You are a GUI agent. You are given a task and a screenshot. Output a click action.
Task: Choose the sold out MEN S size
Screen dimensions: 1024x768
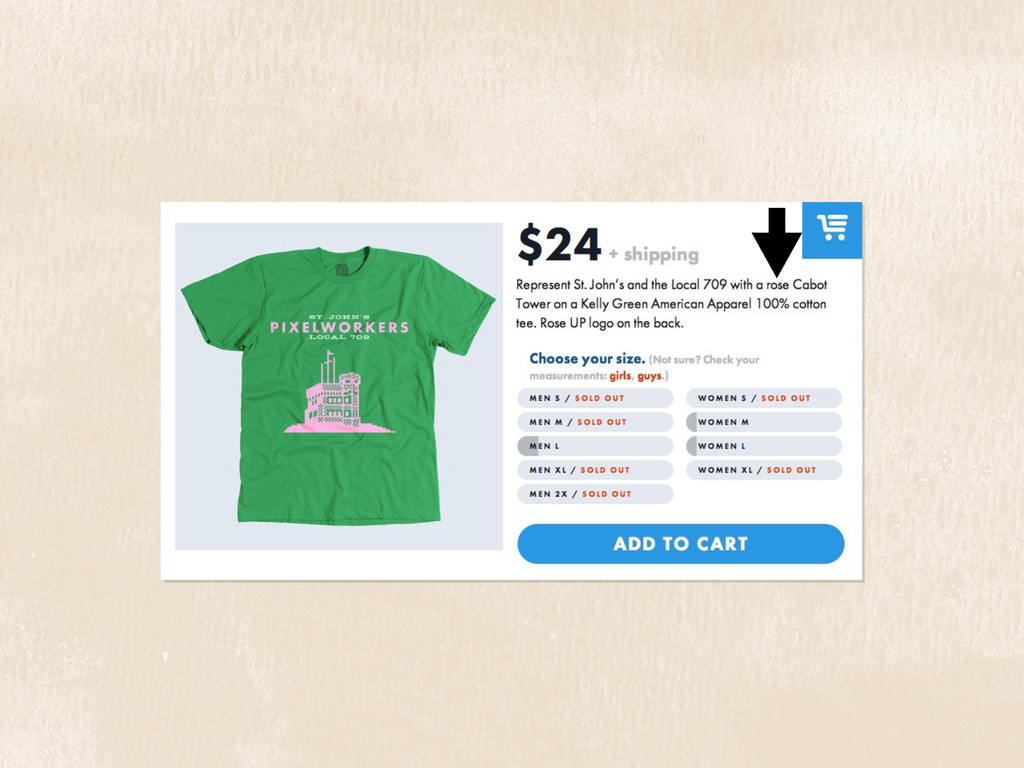[595, 398]
